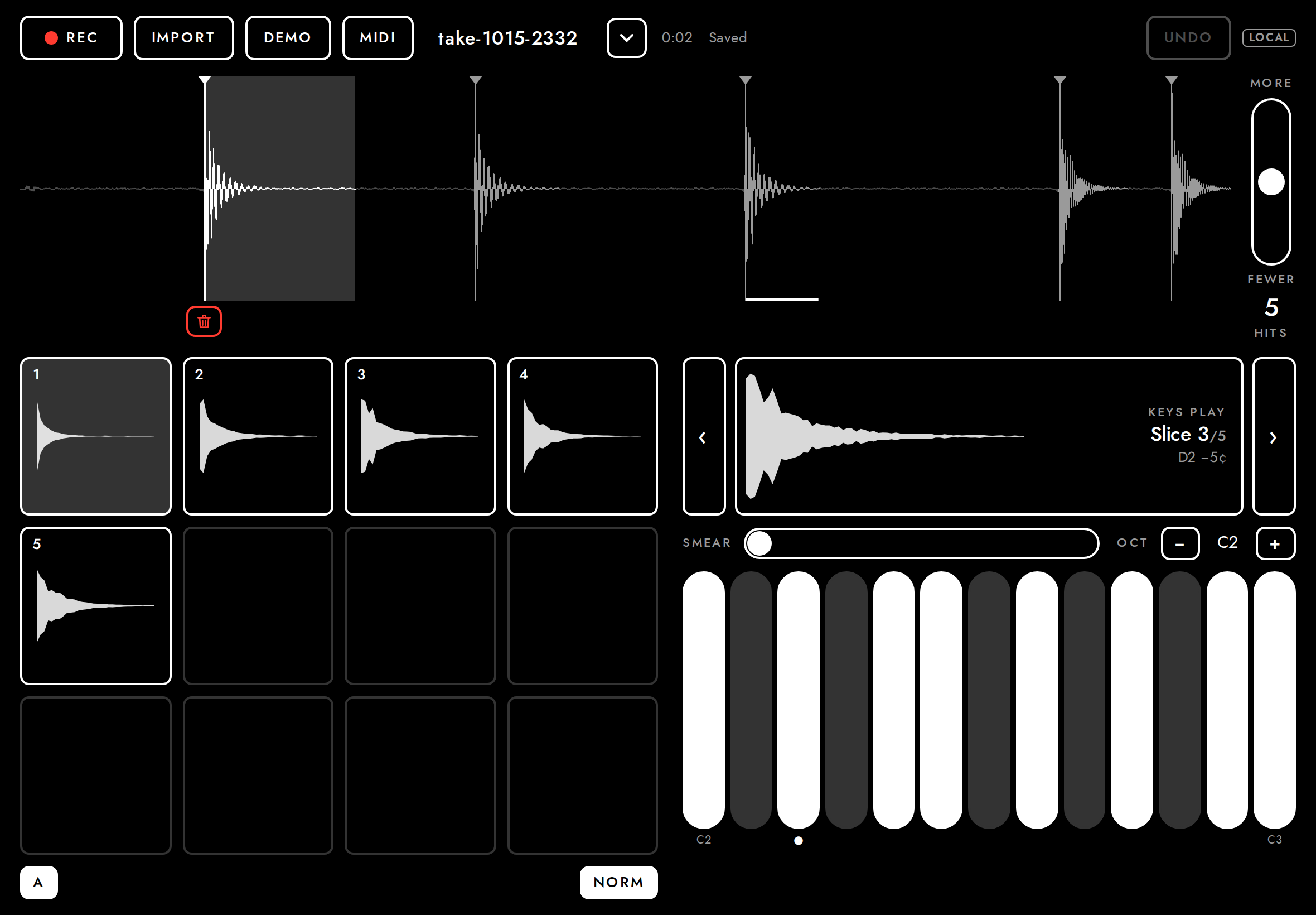1316x915 pixels.
Task: Select the fourth slice marker triangle in the waveform
Action: [x=1060, y=80]
